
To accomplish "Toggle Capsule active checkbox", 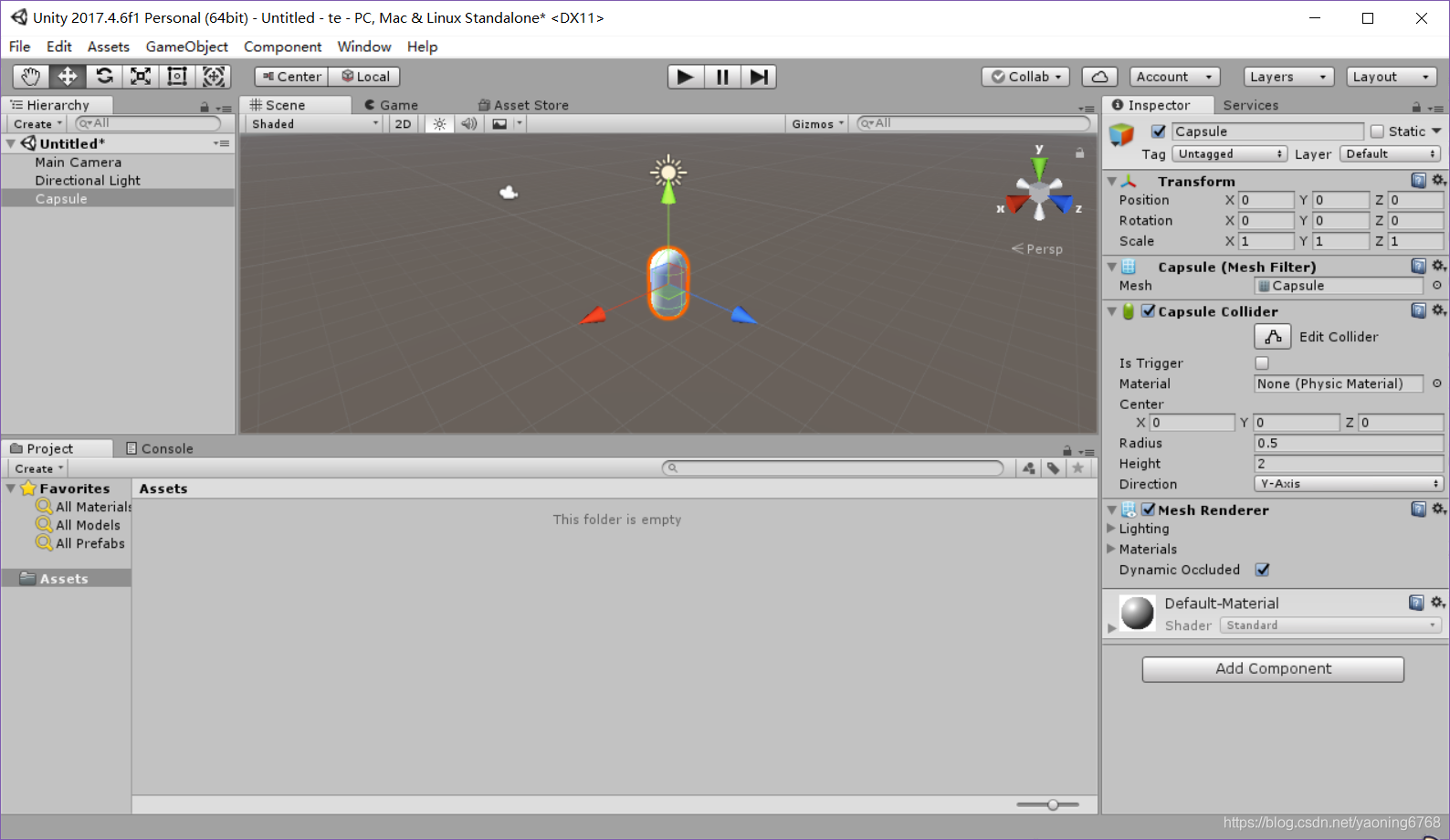I will [x=1158, y=131].
